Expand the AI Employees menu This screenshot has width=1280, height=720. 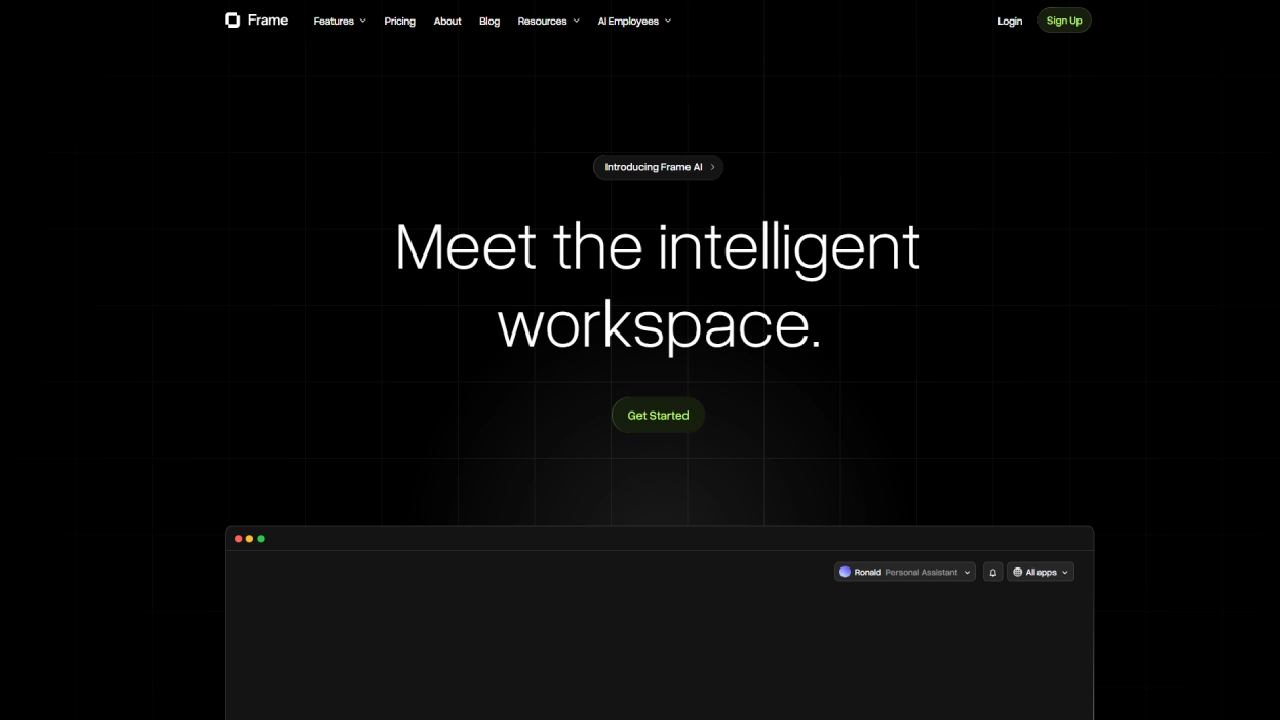tap(634, 21)
